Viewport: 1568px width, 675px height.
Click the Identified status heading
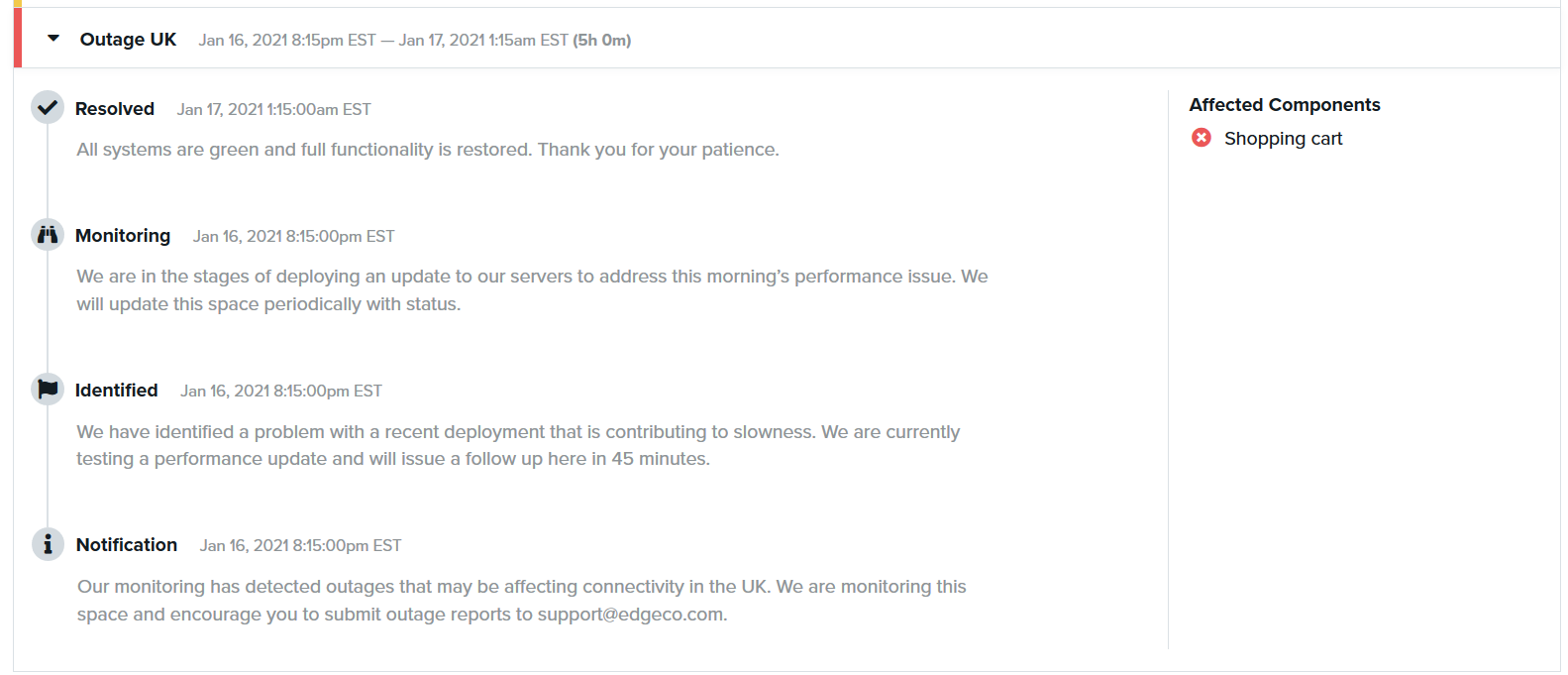tap(117, 391)
